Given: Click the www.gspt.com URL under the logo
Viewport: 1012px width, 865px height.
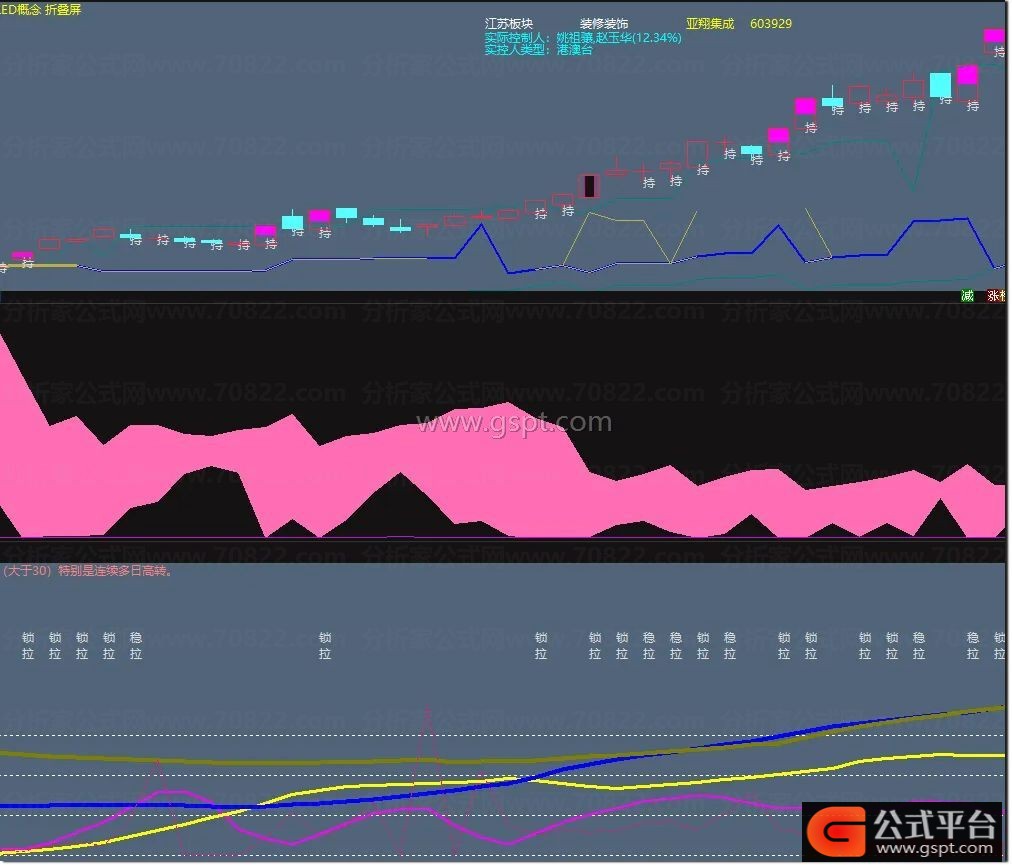Looking at the screenshot, I should (936, 847).
